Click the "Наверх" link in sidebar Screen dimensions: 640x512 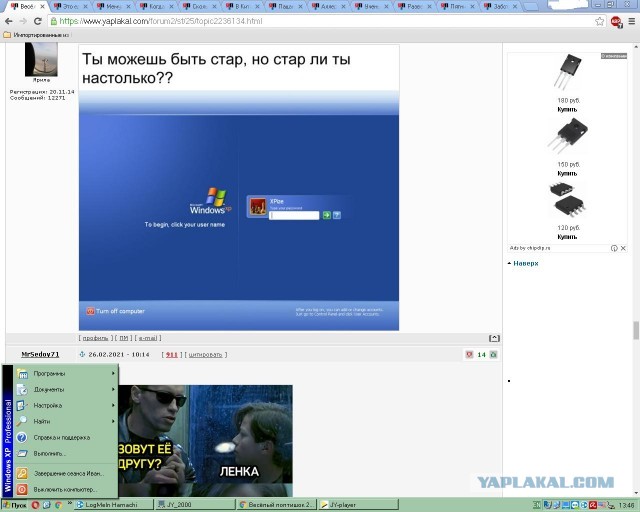(526, 263)
